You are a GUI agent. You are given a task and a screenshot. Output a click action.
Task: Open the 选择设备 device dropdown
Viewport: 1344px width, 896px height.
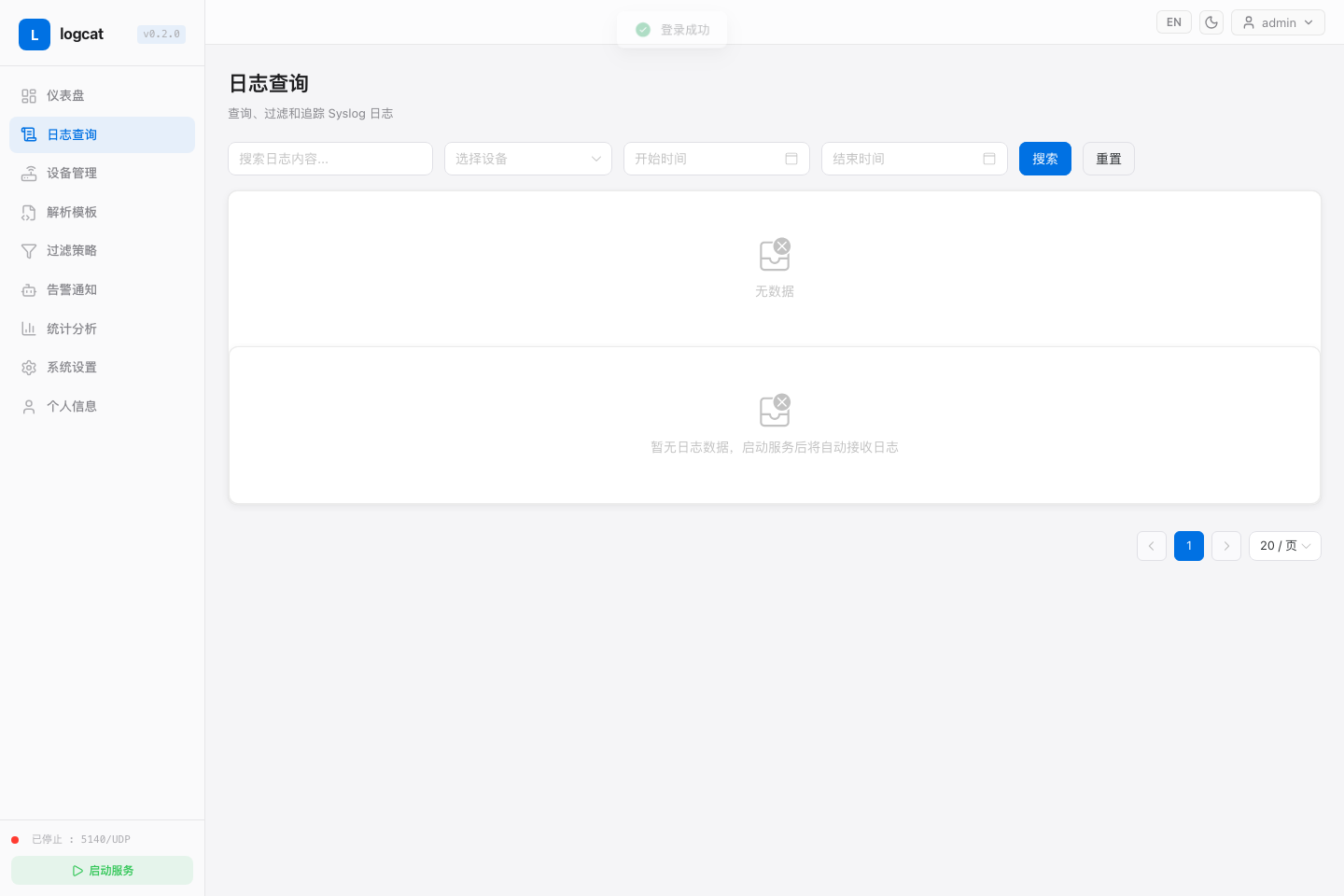coord(528,159)
